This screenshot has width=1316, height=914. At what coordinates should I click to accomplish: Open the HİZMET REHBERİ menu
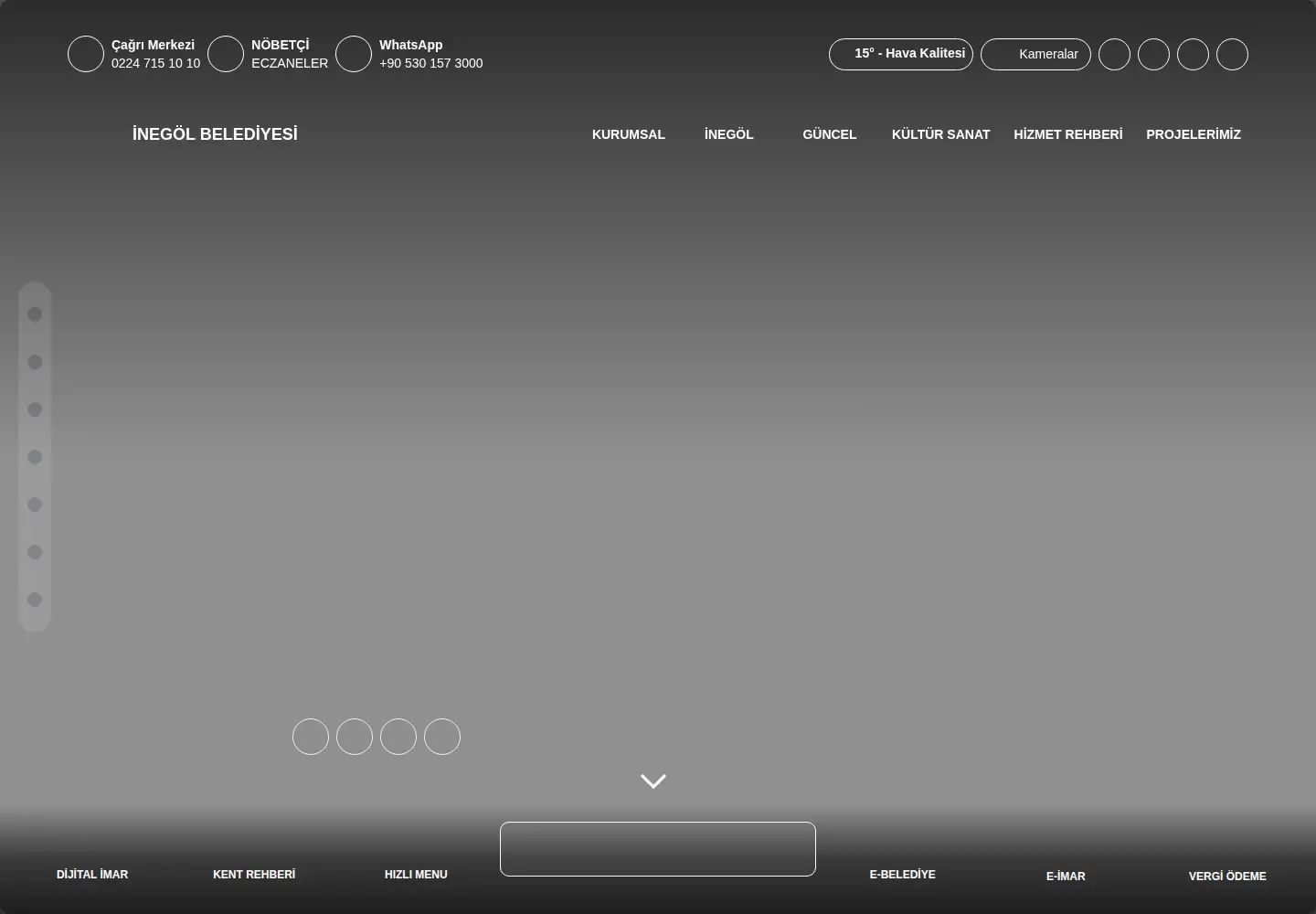pyautogui.click(x=1068, y=134)
